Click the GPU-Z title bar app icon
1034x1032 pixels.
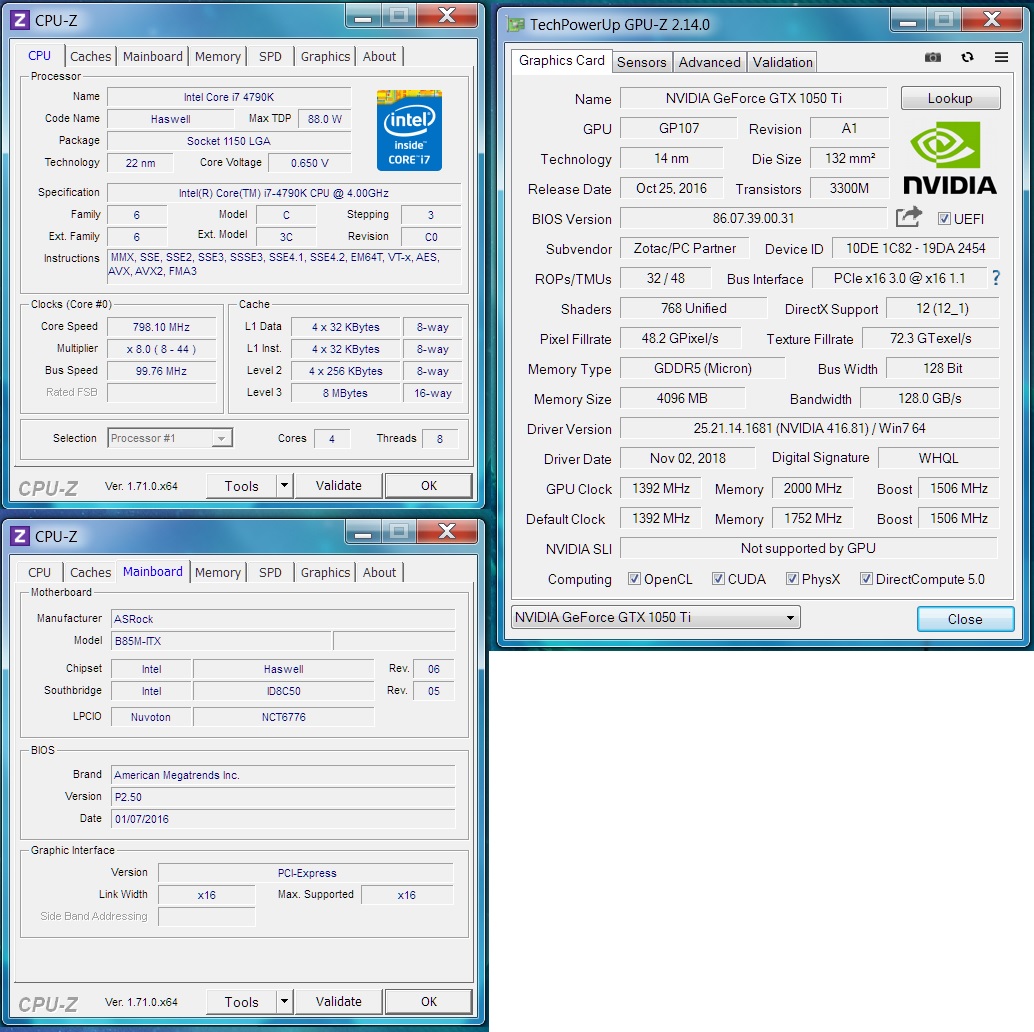[x=515, y=25]
